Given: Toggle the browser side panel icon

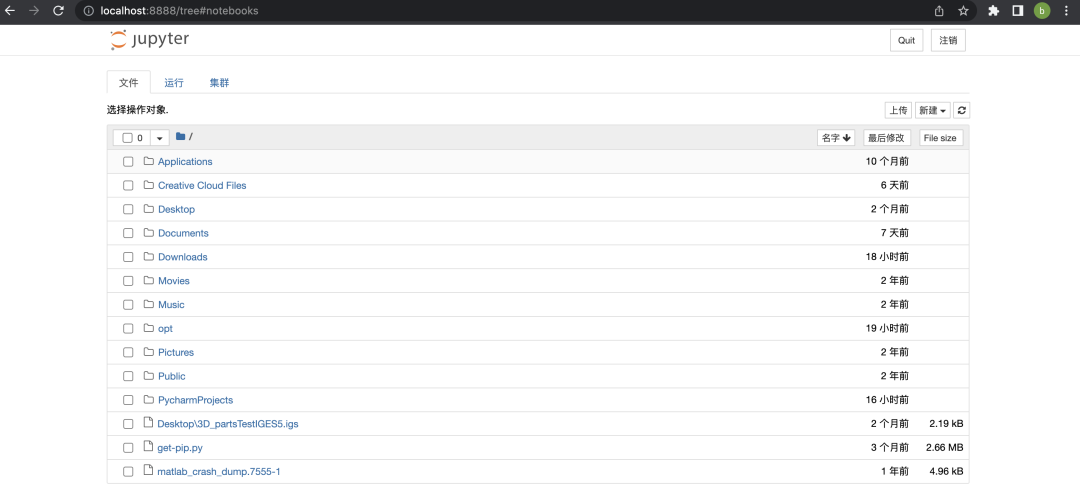Looking at the screenshot, I should point(1017,10).
